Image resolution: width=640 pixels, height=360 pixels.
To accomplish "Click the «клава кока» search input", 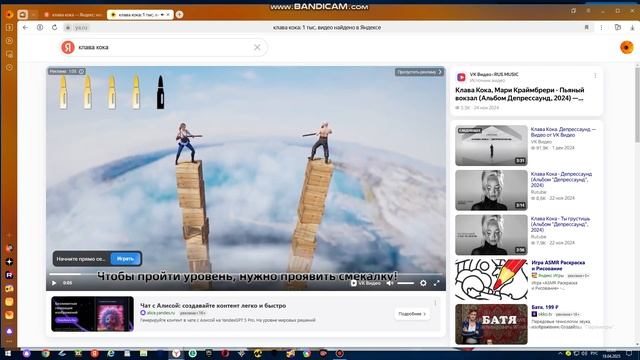I will [x=163, y=47].
